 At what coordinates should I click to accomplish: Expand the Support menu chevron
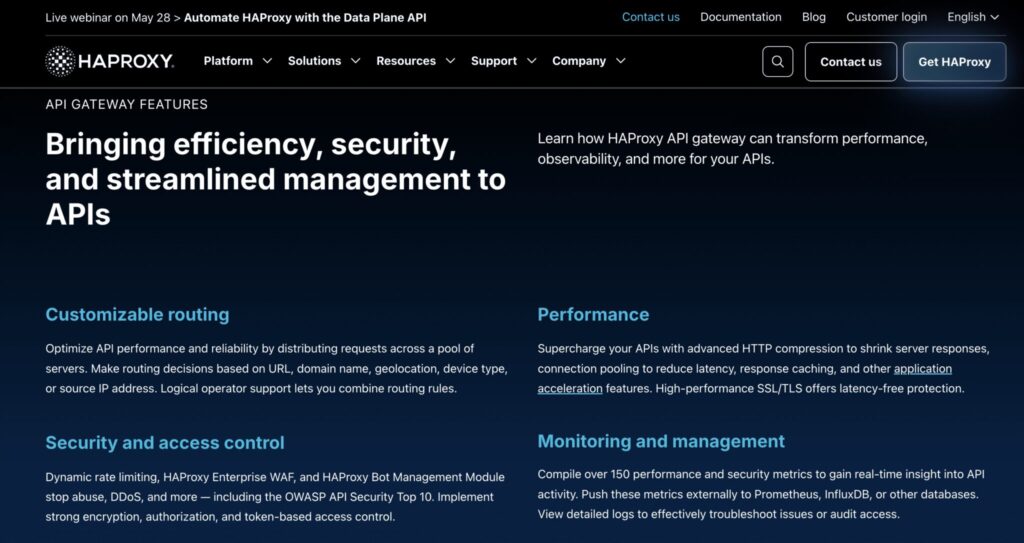click(532, 61)
